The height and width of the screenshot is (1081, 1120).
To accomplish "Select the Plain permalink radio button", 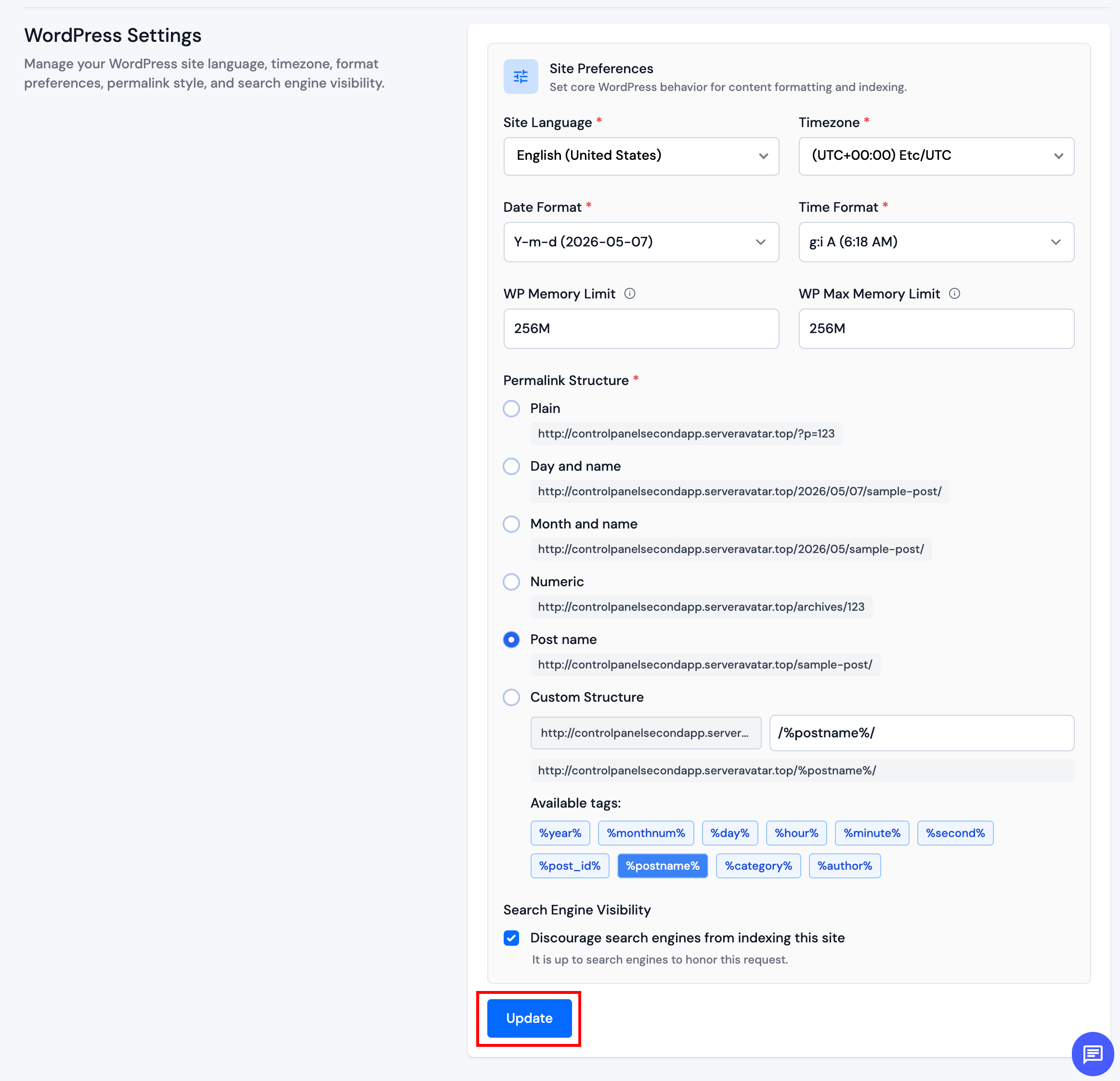I will pyautogui.click(x=511, y=408).
